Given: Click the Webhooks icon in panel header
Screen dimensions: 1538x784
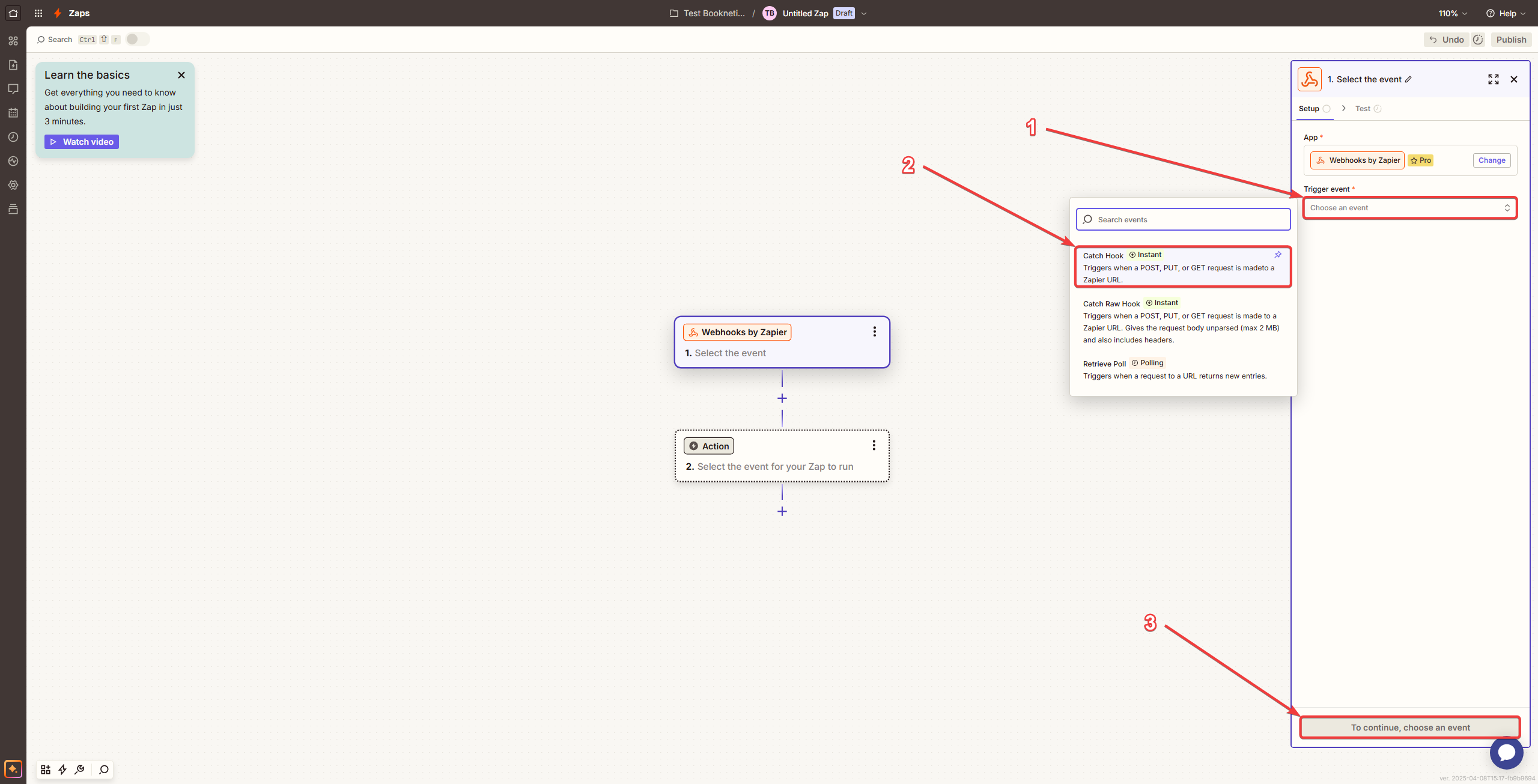Looking at the screenshot, I should click(1310, 79).
